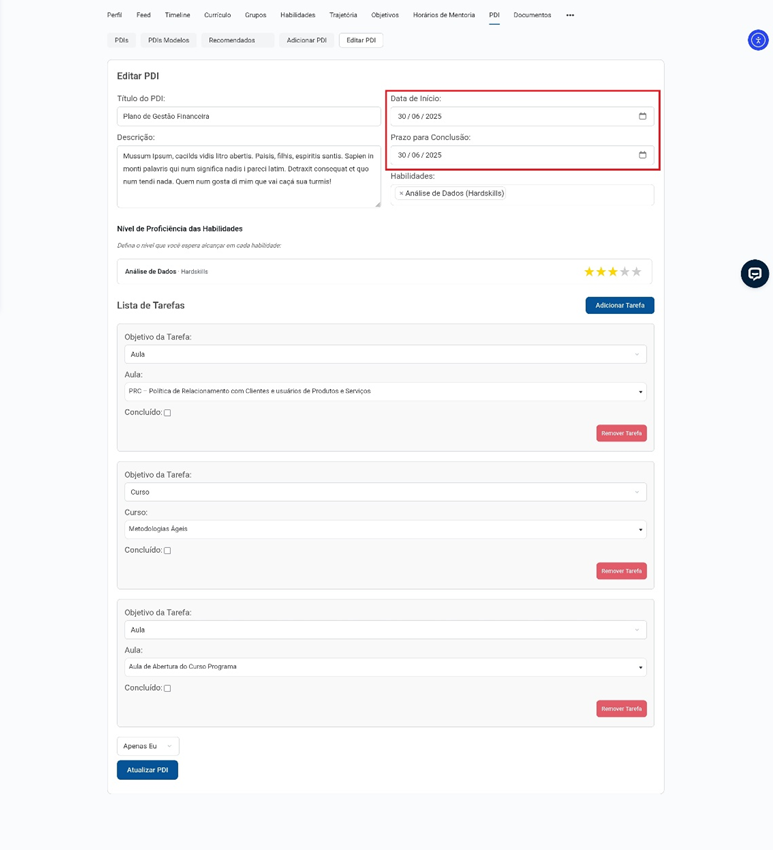
Task: Click the three-dots more menu in navigation
Action: (x=570, y=15)
